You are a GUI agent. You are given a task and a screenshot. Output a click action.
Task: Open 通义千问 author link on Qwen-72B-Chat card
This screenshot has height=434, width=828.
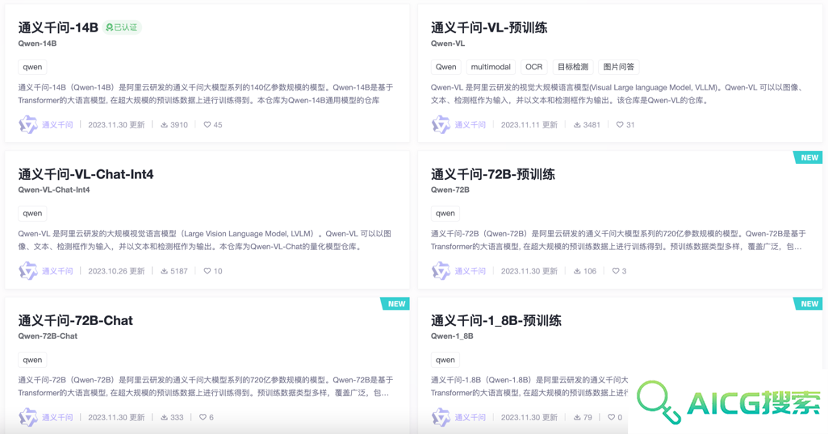tap(58, 417)
